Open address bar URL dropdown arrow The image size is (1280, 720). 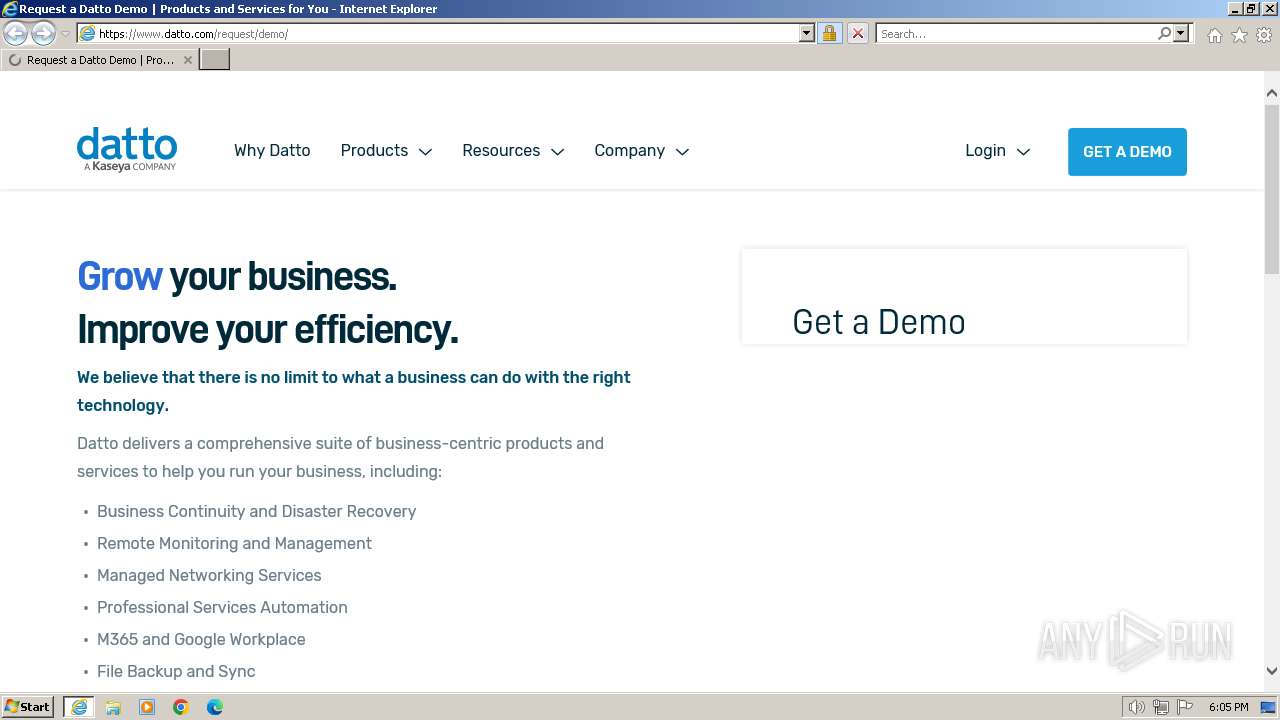(x=807, y=33)
